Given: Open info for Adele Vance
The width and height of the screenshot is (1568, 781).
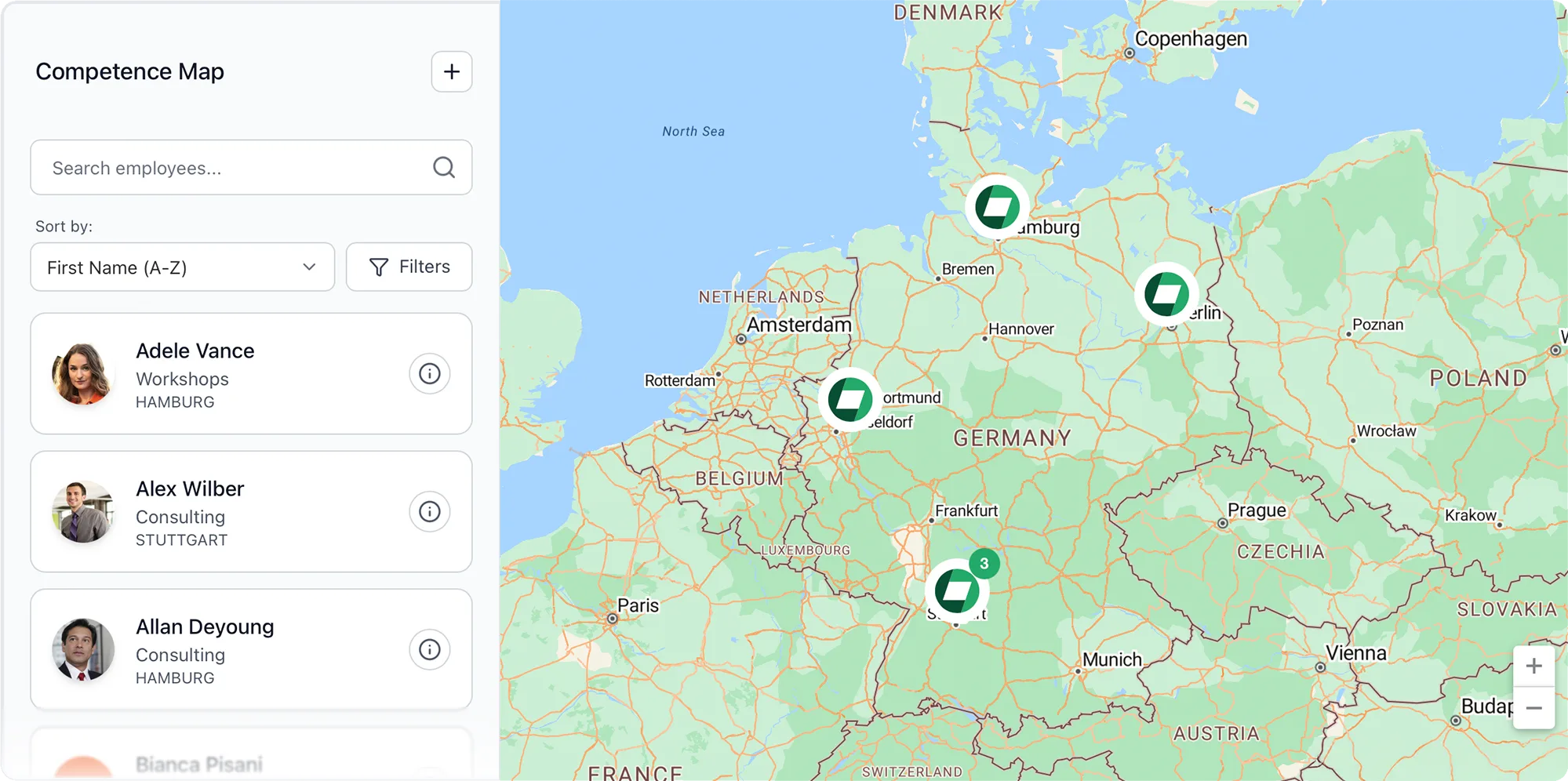Looking at the screenshot, I should 429,373.
